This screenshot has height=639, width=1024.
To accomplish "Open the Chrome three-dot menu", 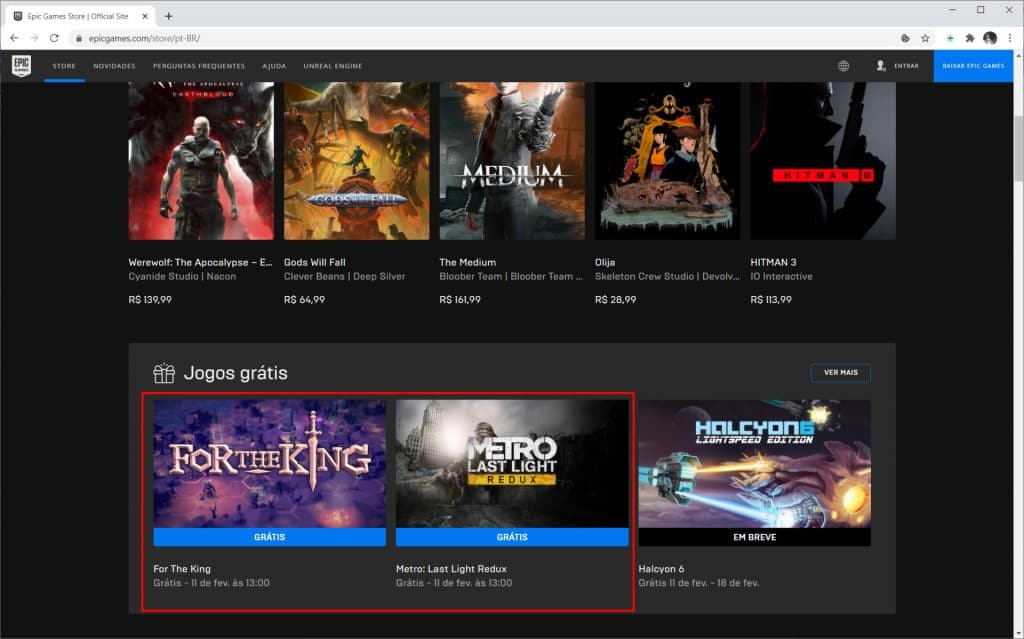I will point(1010,39).
